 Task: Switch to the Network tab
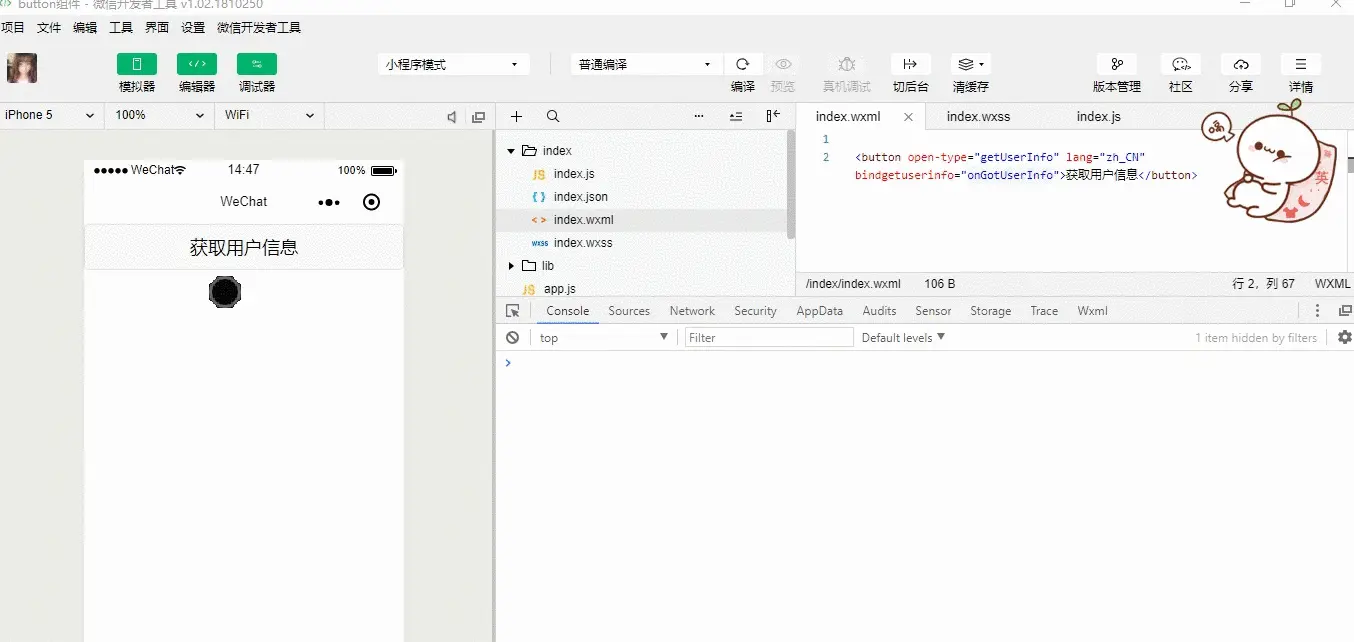(691, 310)
